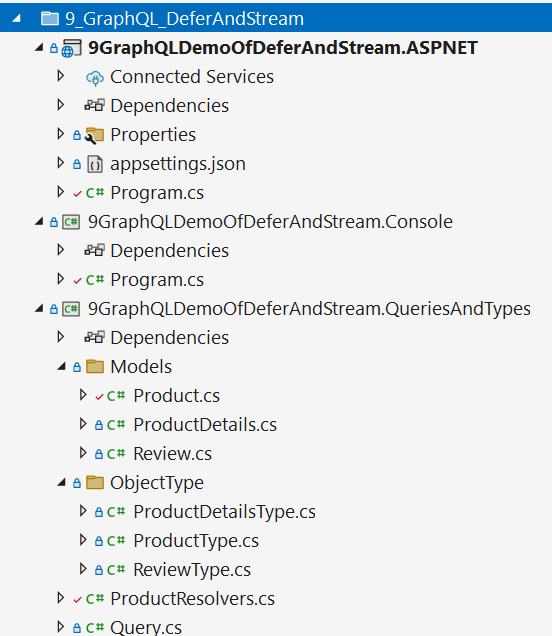Click the Properties wrench folder icon
Screen dimensions: 552x636
(95, 135)
